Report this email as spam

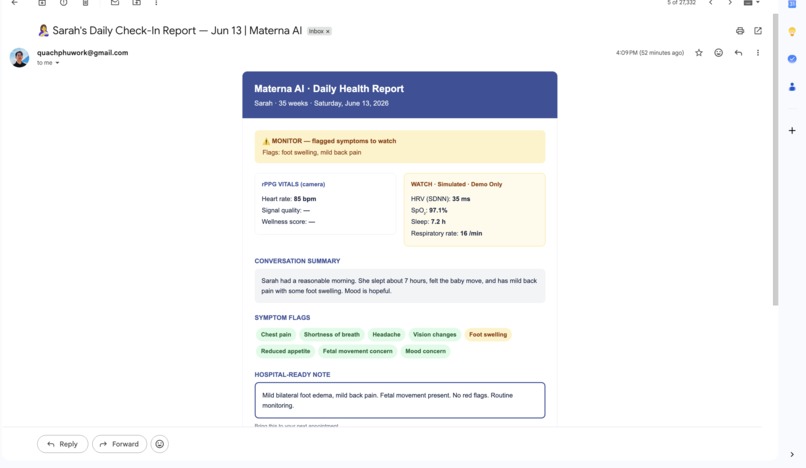pyautogui.click(x=64, y=3)
